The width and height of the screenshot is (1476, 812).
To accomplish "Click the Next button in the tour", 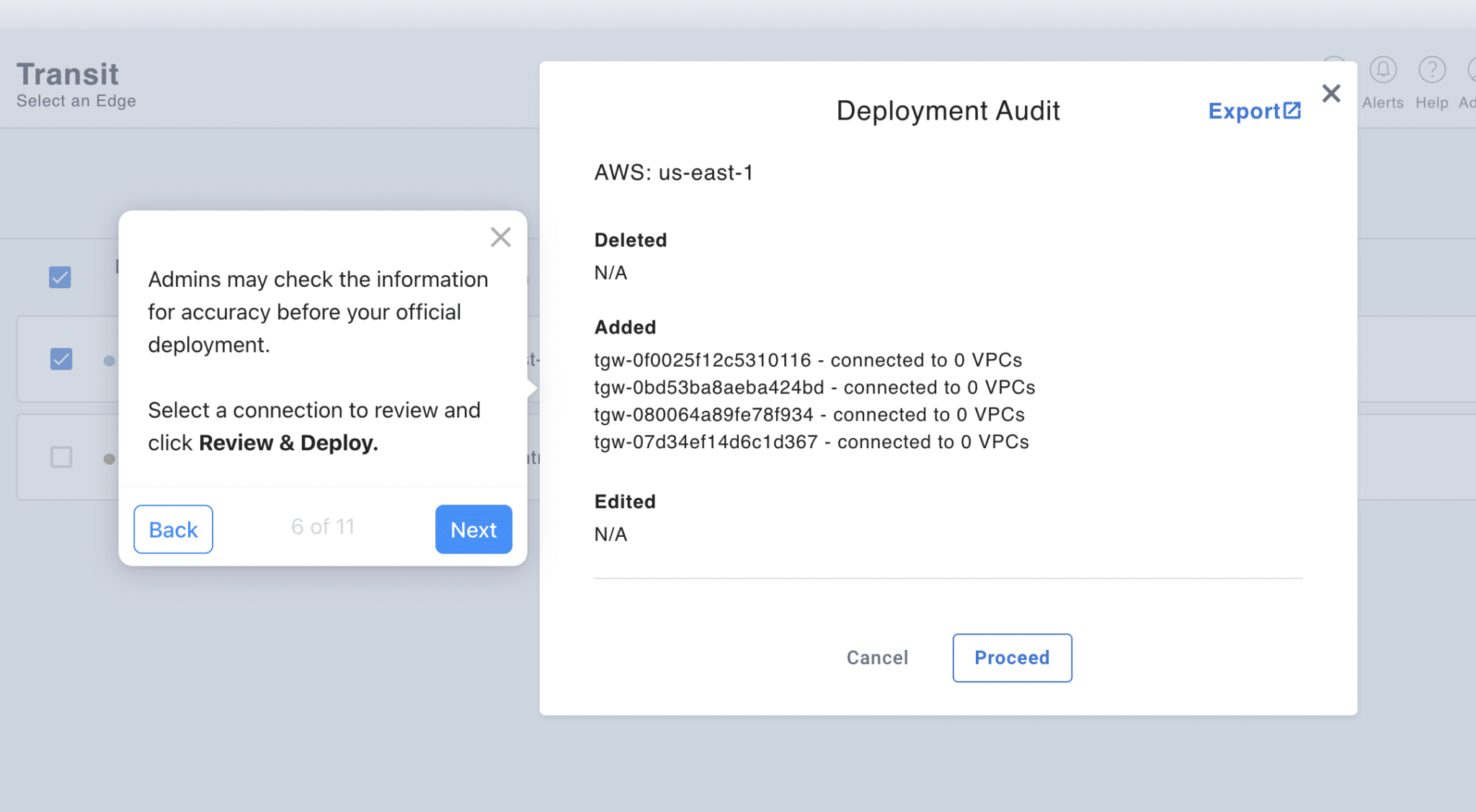I will [474, 530].
